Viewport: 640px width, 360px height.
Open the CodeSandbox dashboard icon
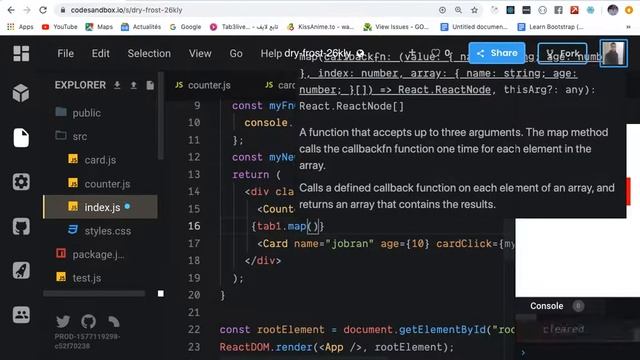[21, 53]
